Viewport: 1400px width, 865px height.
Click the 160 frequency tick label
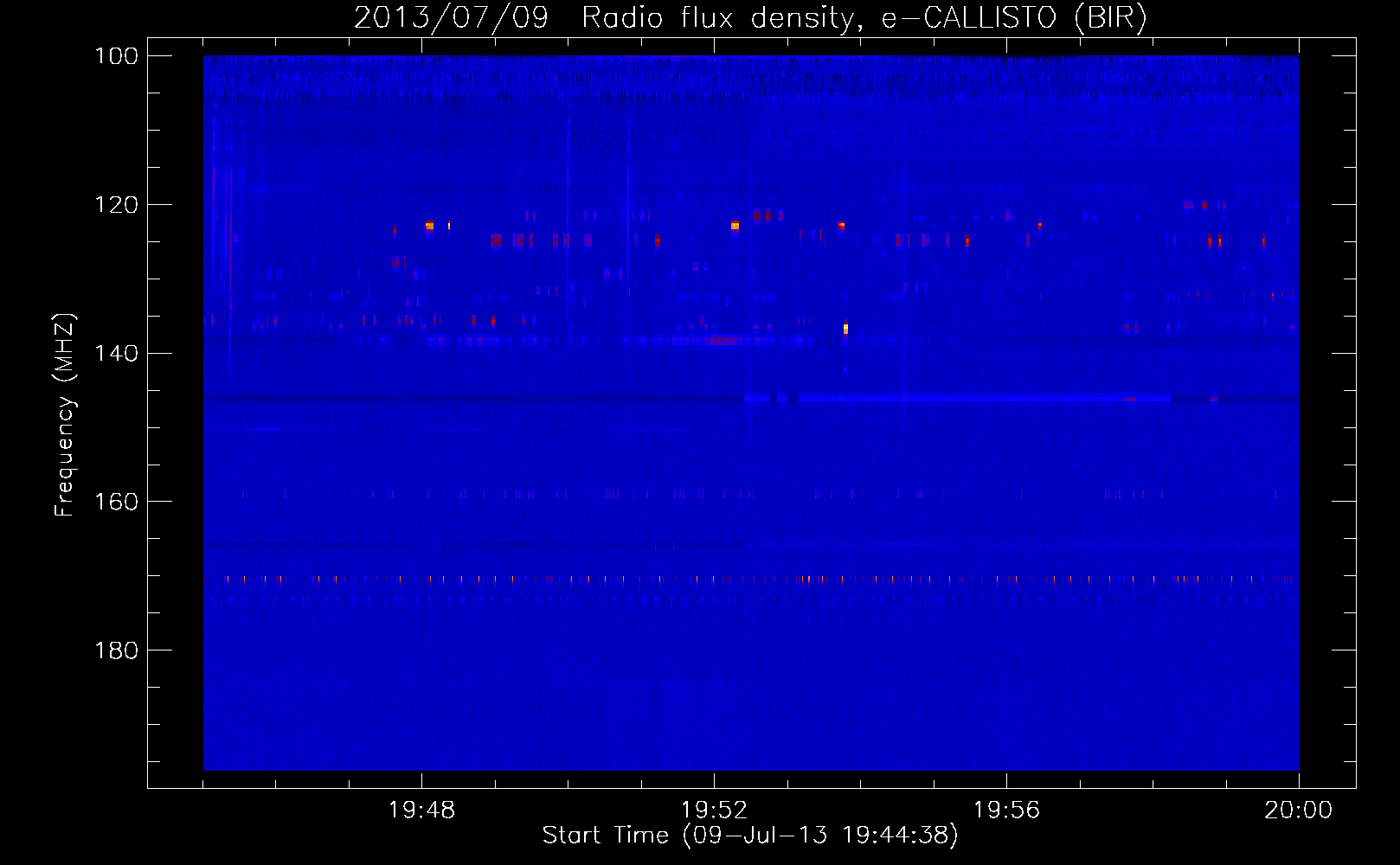117,502
